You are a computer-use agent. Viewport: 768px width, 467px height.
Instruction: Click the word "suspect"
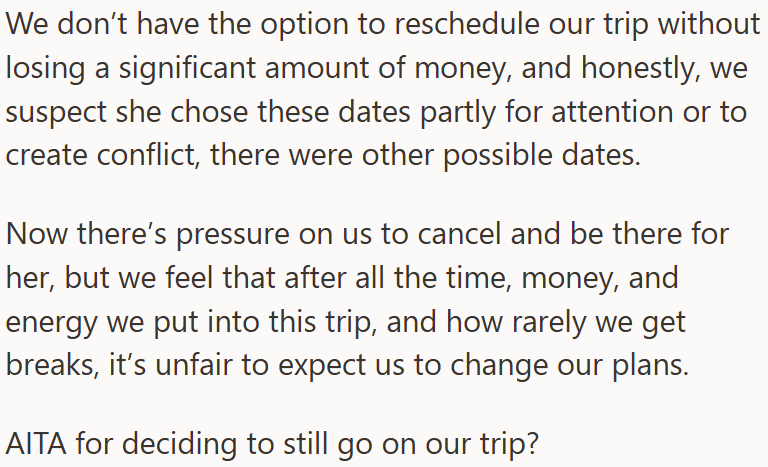click(56, 113)
